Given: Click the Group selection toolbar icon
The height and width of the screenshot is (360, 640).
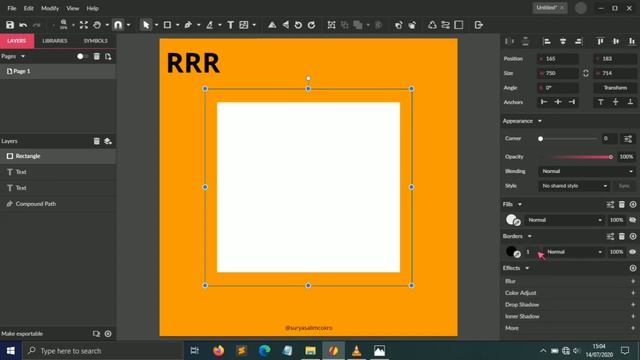Looking at the screenshot, I should 331,25.
